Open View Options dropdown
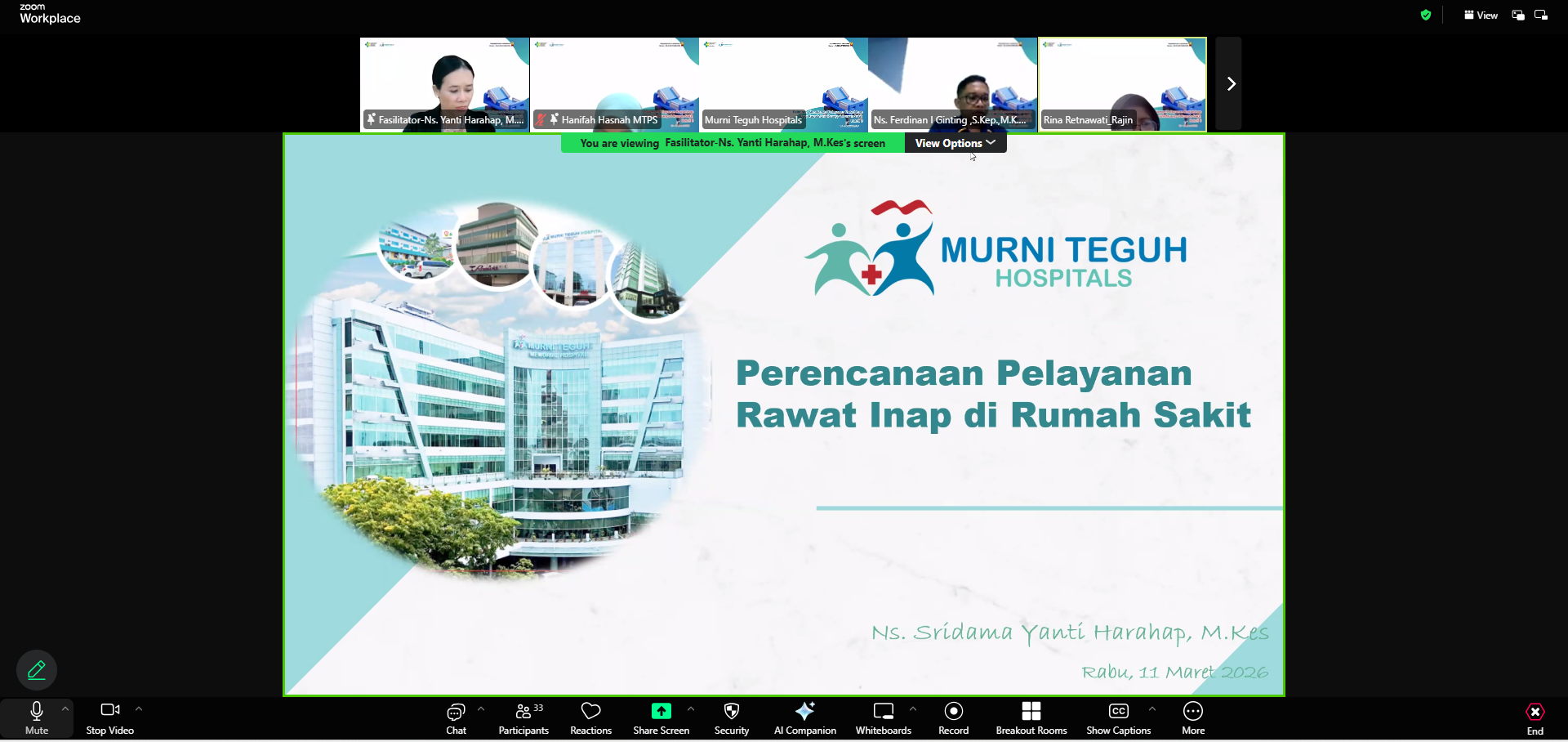Viewport: 1568px width, 742px height. (x=955, y=143)
